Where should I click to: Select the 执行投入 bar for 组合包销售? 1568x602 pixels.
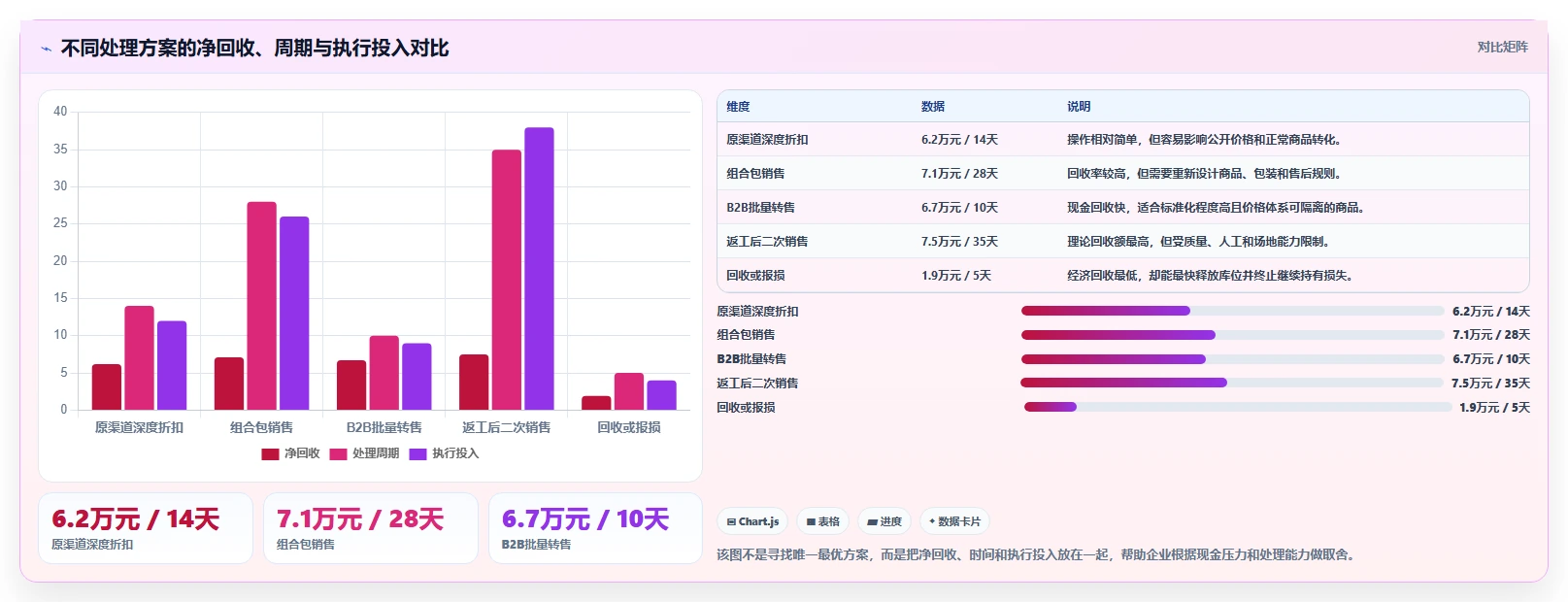tap(295, 313)
